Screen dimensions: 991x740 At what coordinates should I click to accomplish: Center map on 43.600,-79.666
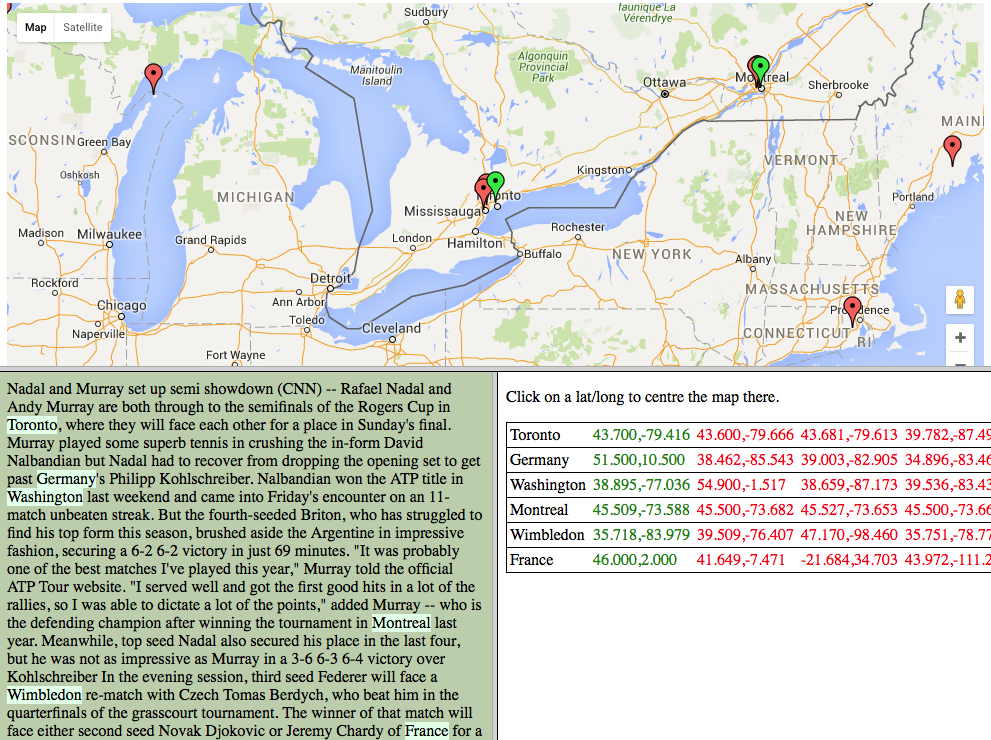[745, 435]
